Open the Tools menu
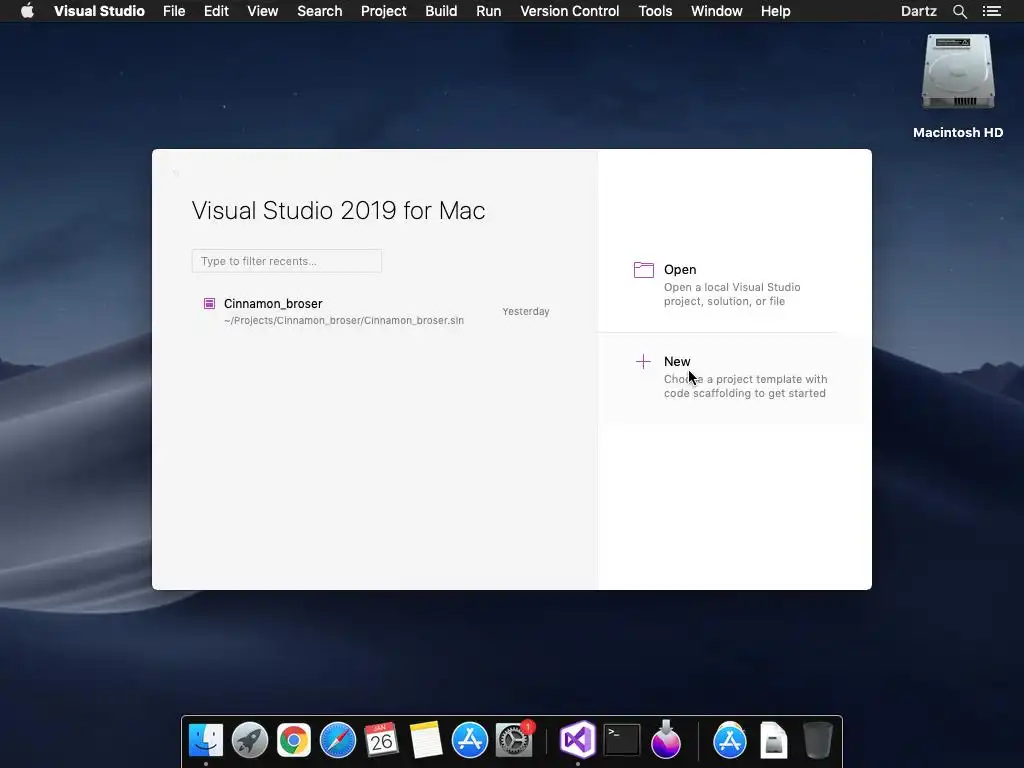The width and height of the screenshot is (1024, 768). [655, 11]
